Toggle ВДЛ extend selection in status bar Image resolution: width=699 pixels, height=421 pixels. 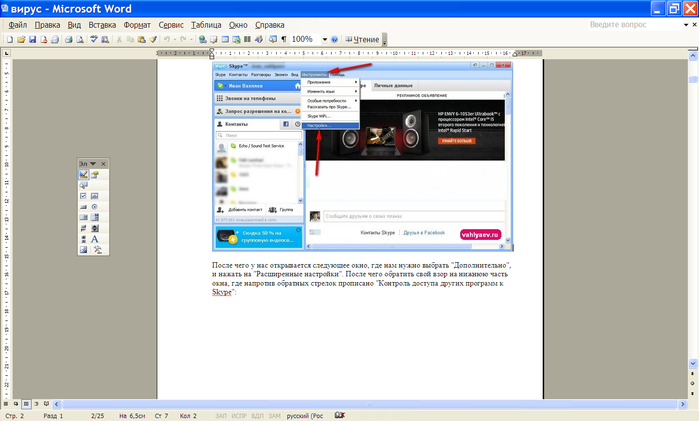pyautogui.click(x=257, y=416)
